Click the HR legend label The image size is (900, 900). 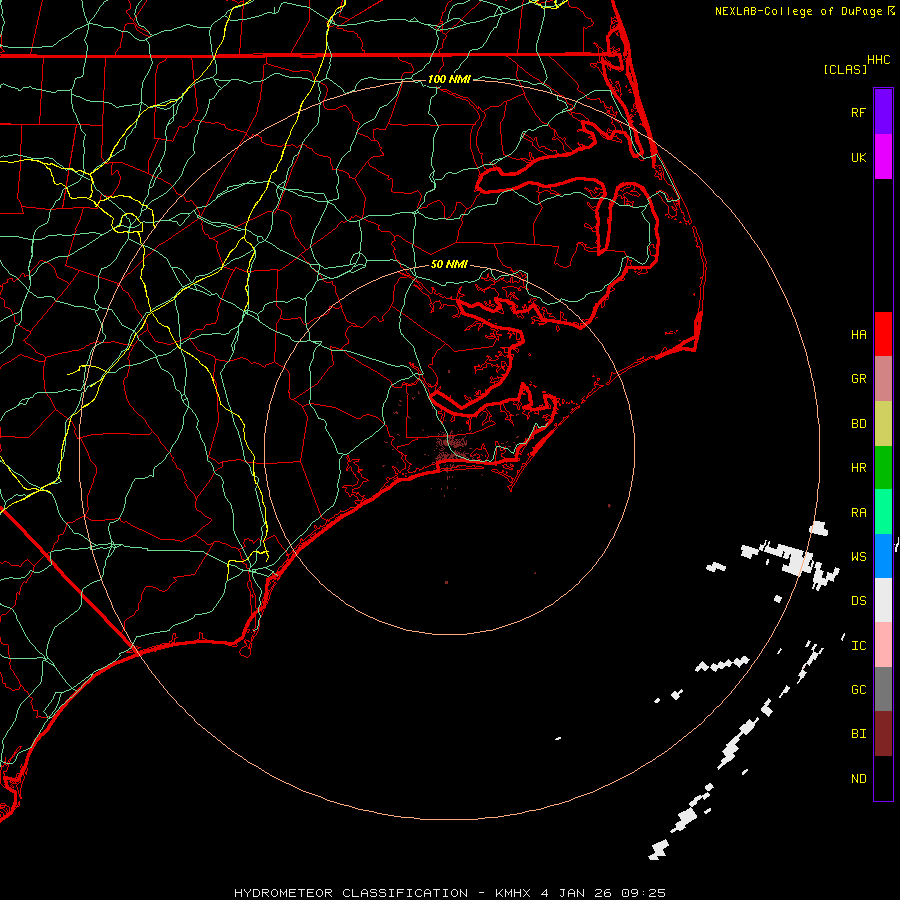click(858, 468)
